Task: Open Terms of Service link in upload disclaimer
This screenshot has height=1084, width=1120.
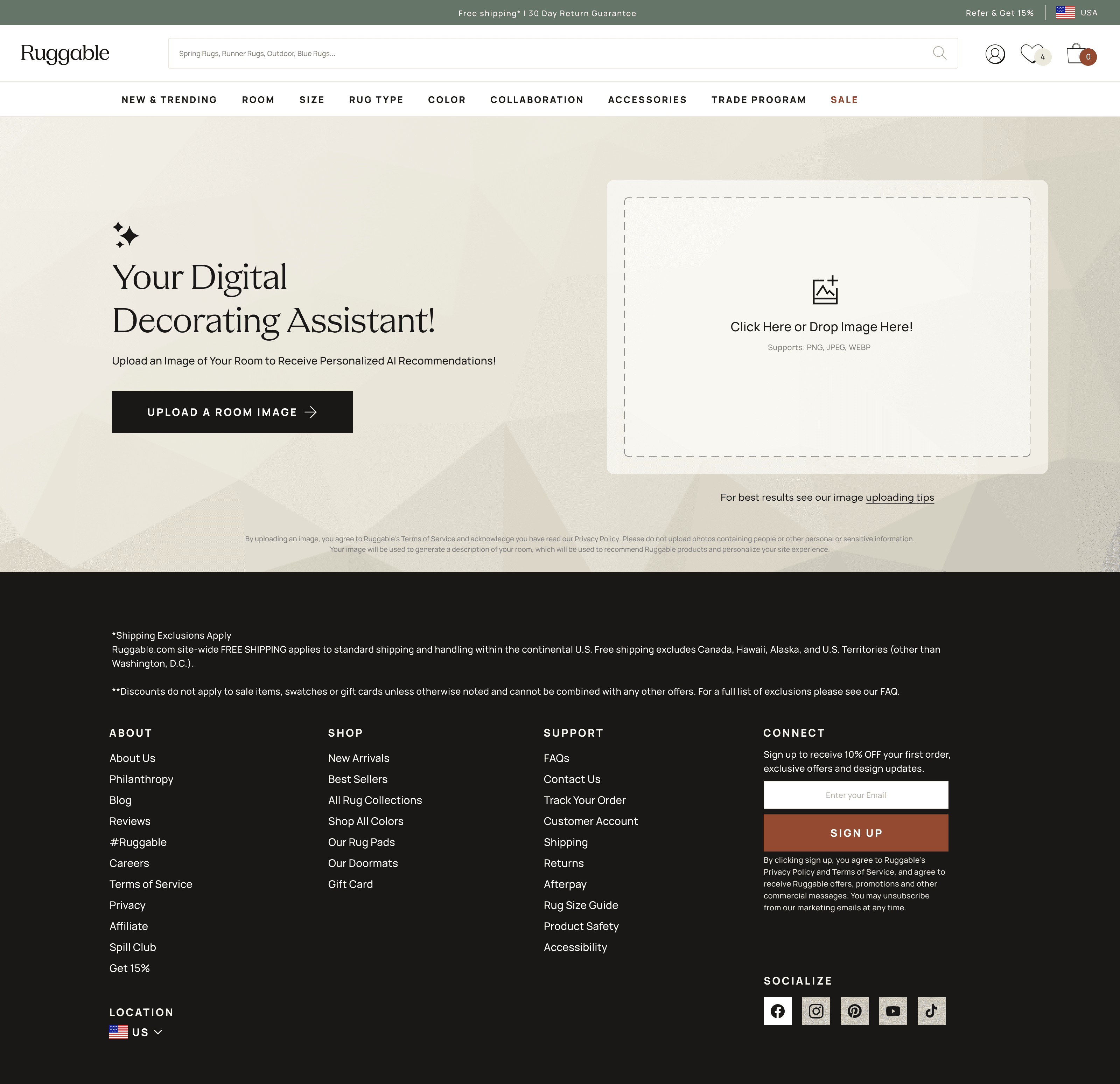Action: [428, 538]
